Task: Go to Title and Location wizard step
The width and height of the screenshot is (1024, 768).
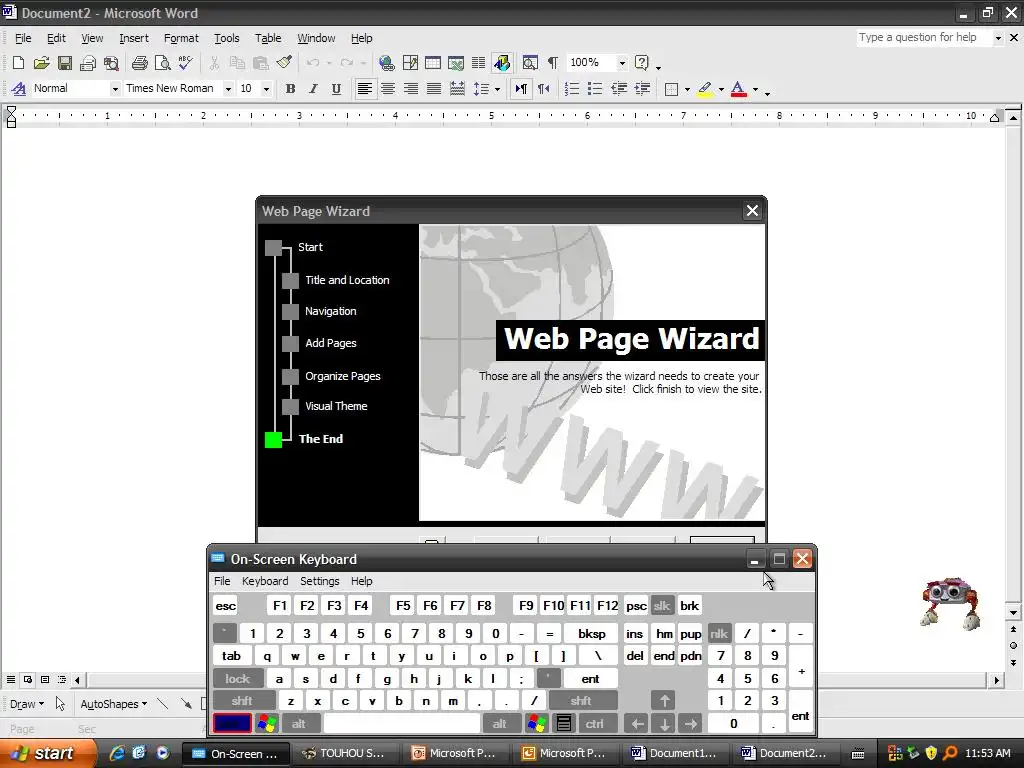Action: coord(347,280)
